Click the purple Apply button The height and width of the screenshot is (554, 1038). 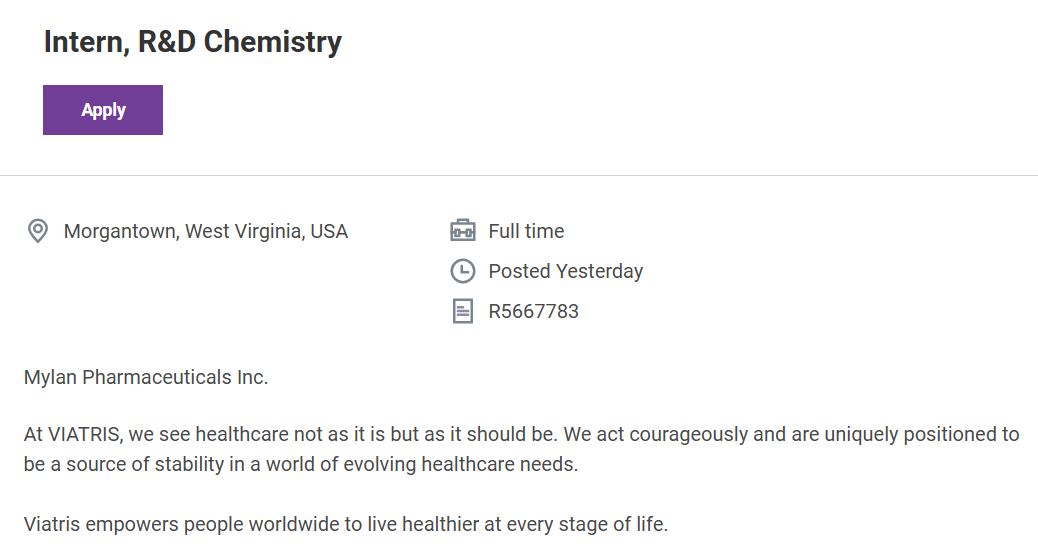tap(103, 110)
